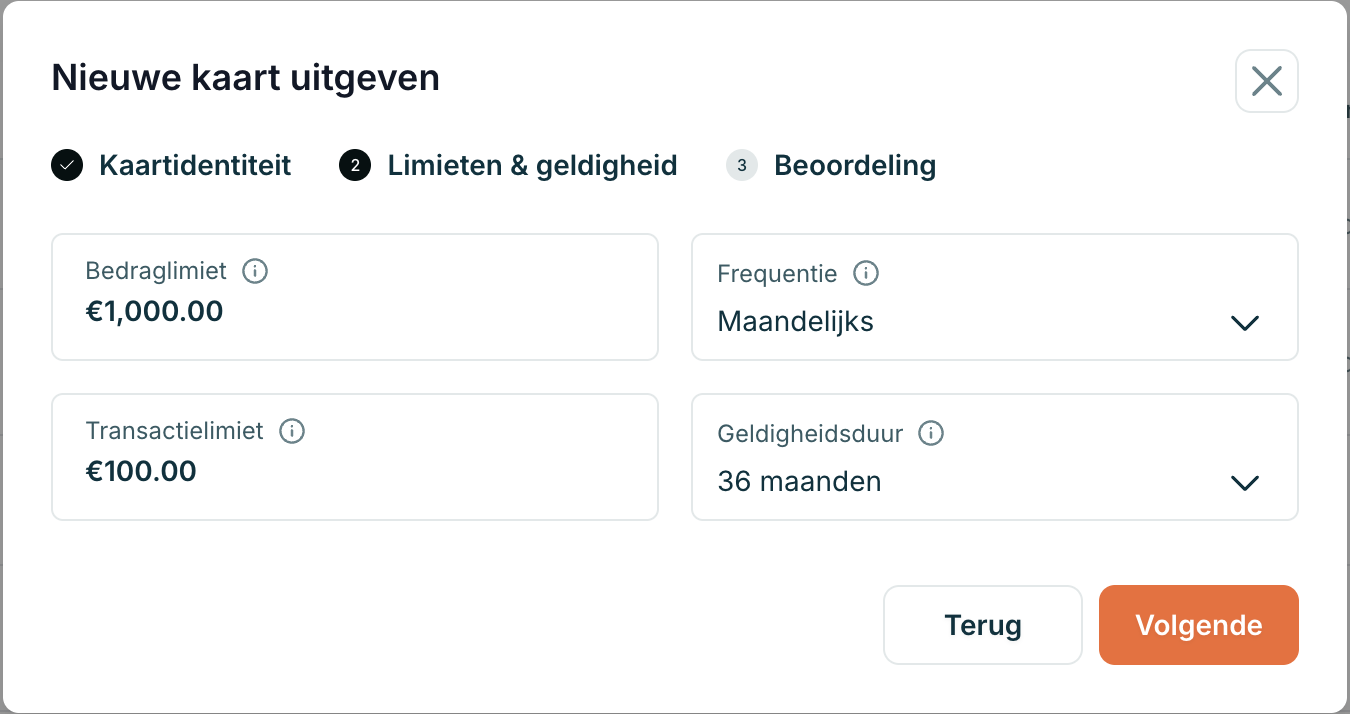Show info tooltip for Frequentie
Screen dimensions: 1350x714
pos(865,273)
